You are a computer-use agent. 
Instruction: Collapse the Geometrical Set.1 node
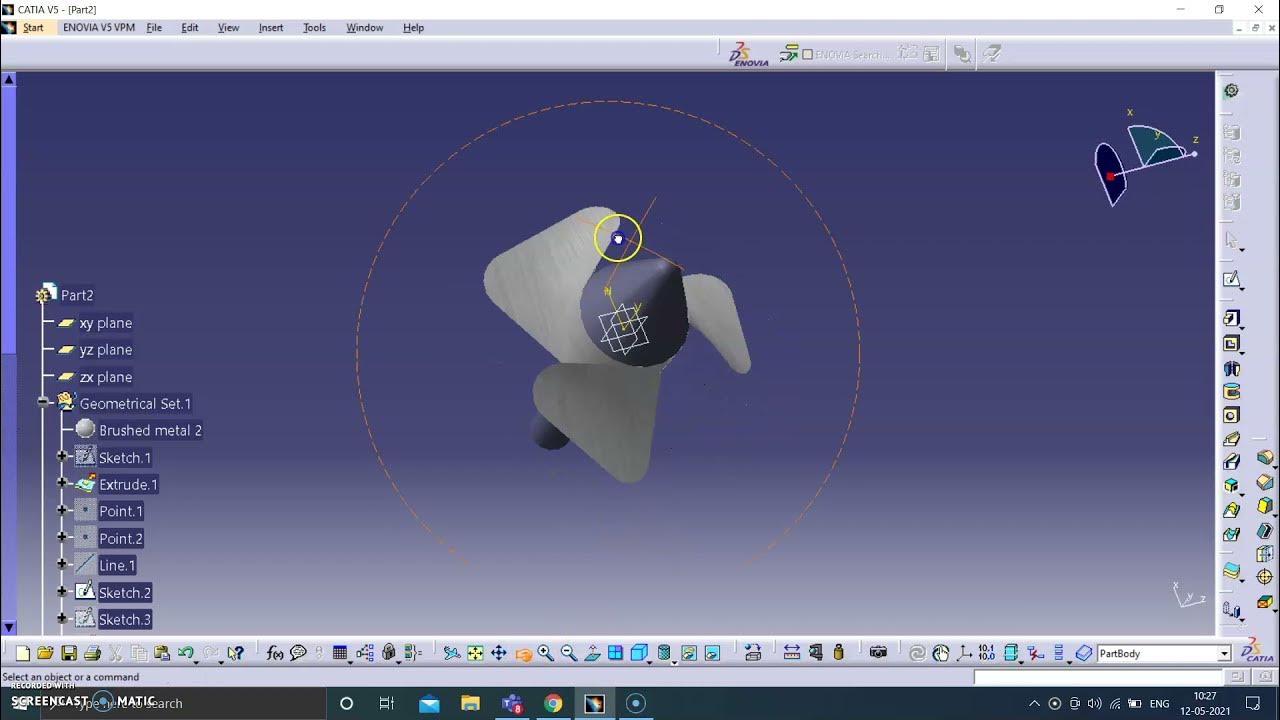(43, 402)
